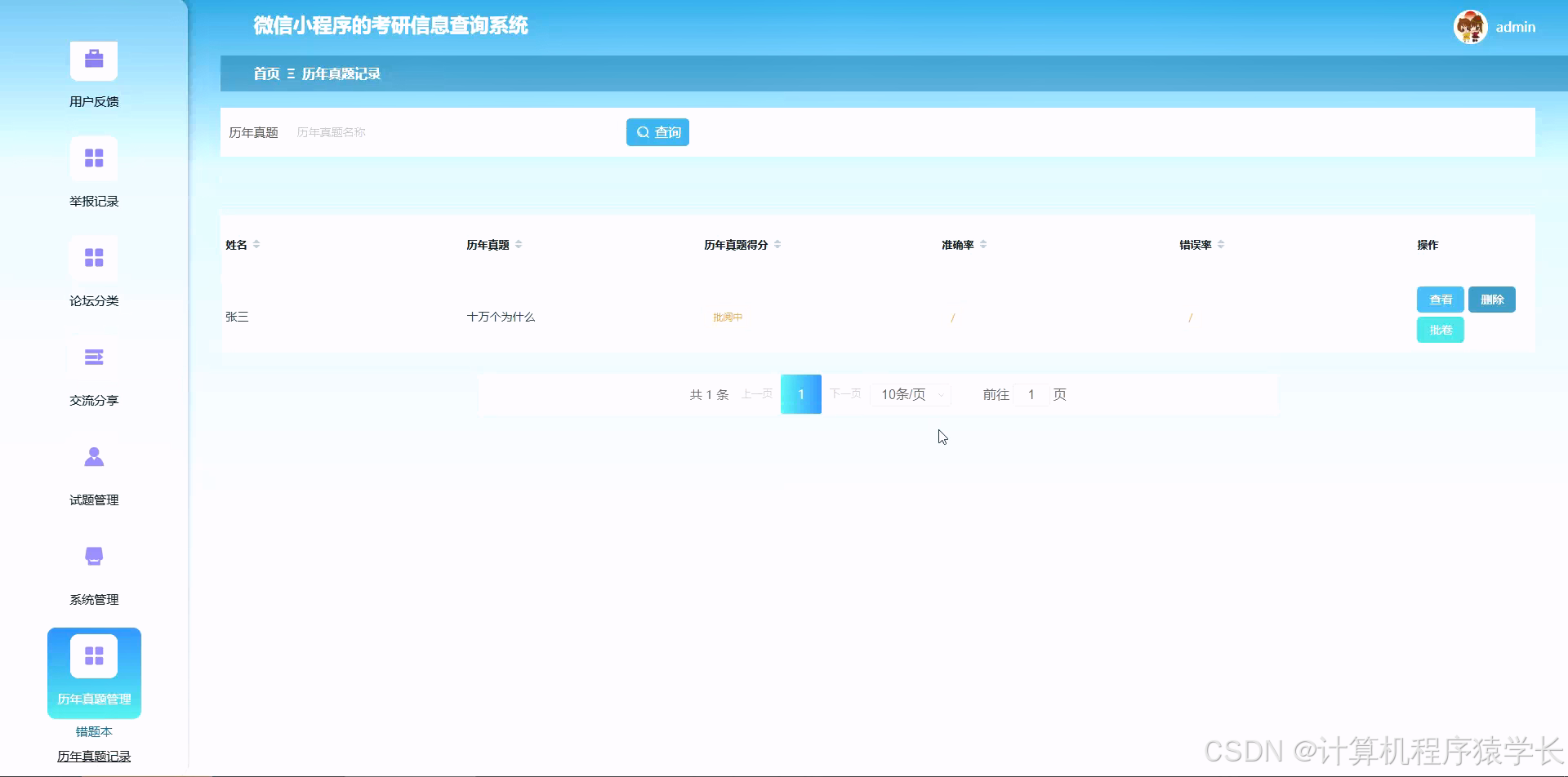Toggle sorting on the 姓名 column
The width and height of the screenshot is (1568, 777).
[257, 243]
